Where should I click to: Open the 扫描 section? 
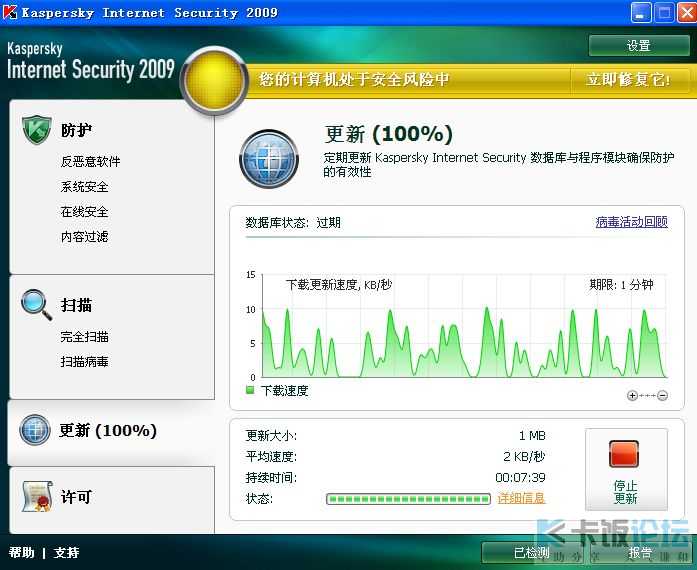(76, 305)
